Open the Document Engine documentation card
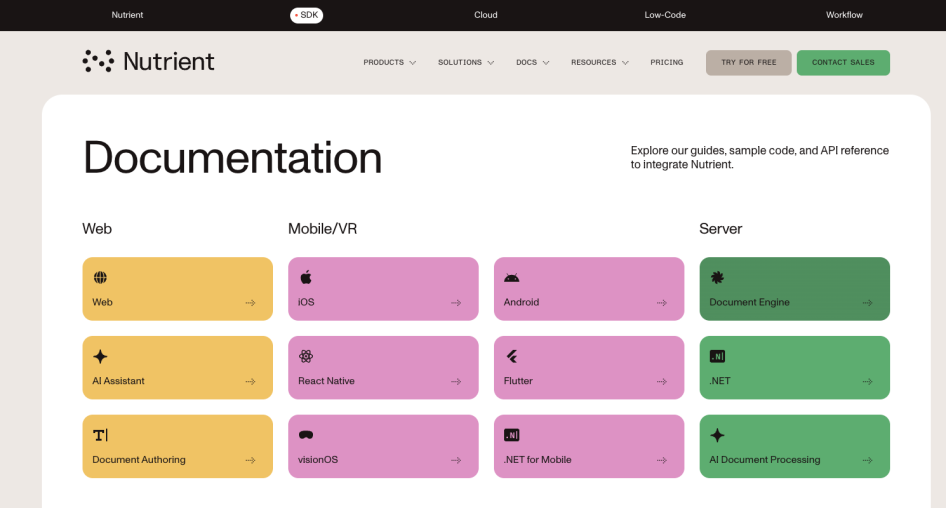This screenshot has height=508, width=946. click(795, 289)
